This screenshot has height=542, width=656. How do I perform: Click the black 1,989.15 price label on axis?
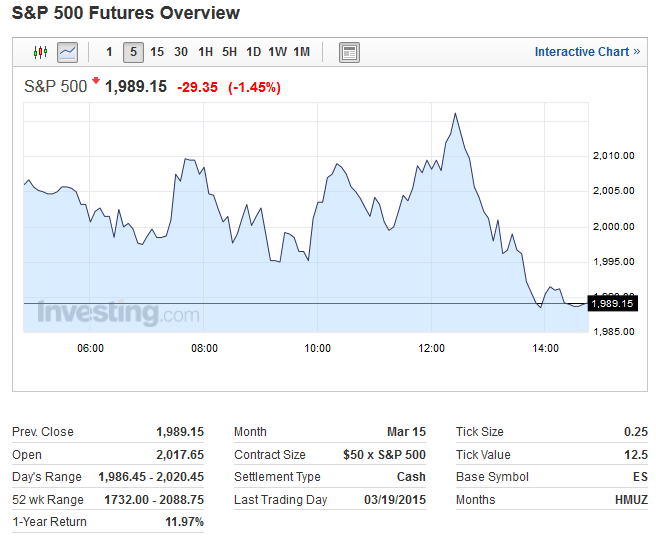point(613,303)
